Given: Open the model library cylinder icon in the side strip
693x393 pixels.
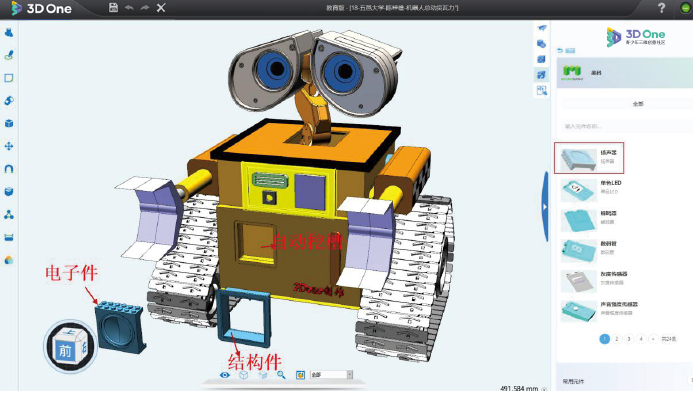Looking at the screenshot, I should (541, 44).
